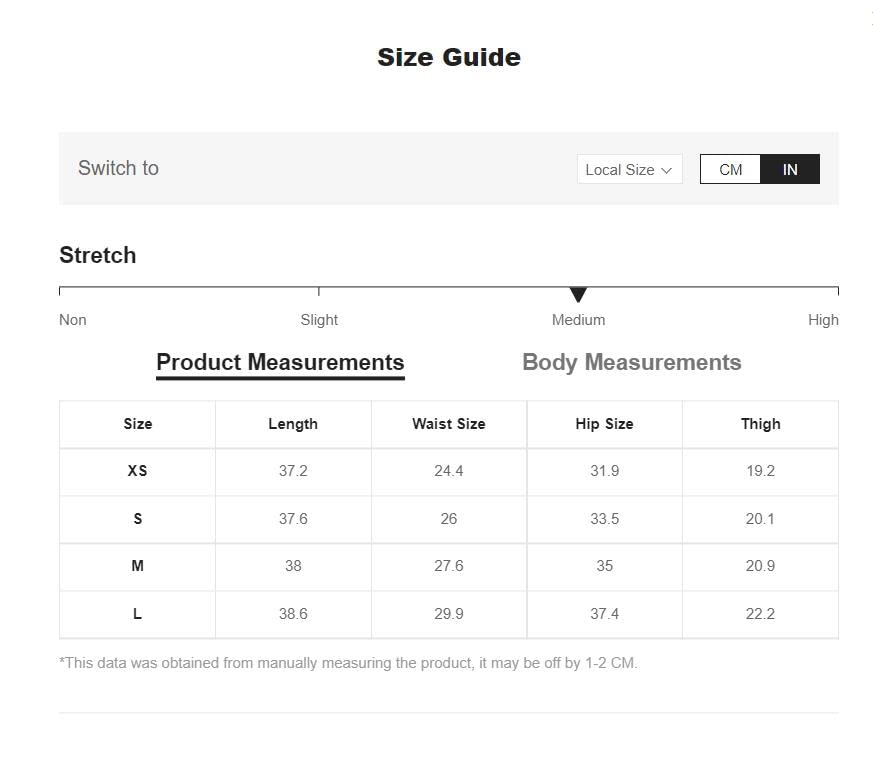Switch to Body Measurements tab
873x772 pixels.
click(x=631, y=362)
